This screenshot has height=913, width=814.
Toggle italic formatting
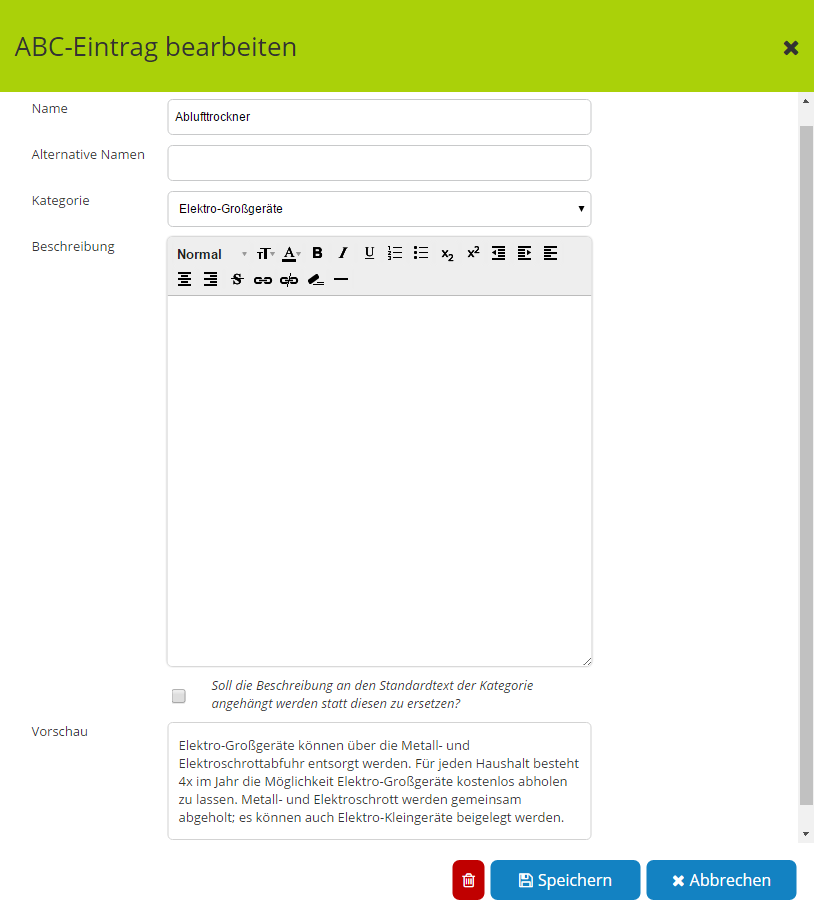(343, 253)
